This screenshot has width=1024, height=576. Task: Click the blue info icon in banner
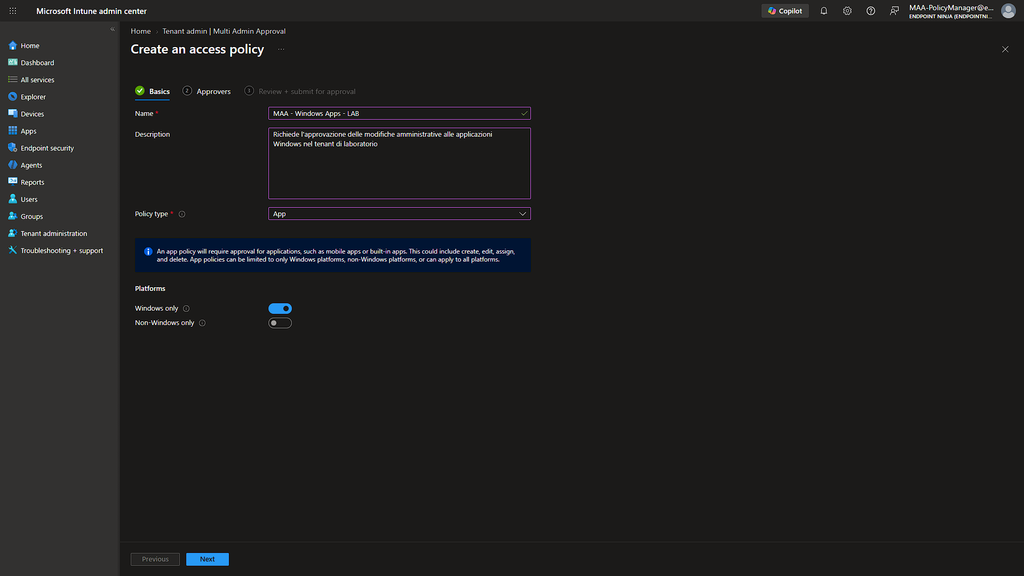148,251
